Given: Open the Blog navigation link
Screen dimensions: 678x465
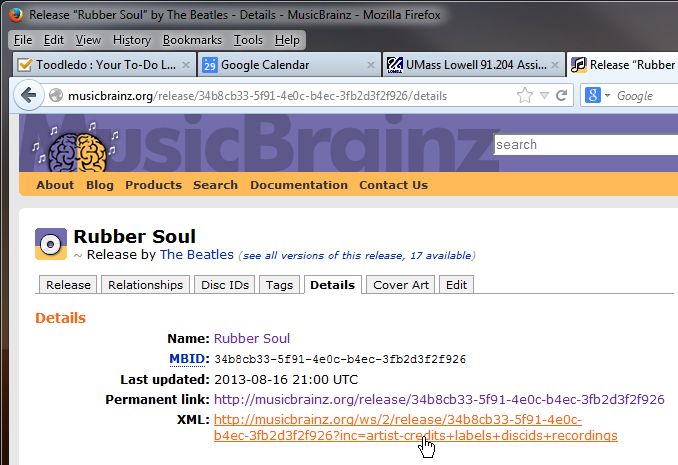Looking at the screenshot, I should [x=100, y=185].
